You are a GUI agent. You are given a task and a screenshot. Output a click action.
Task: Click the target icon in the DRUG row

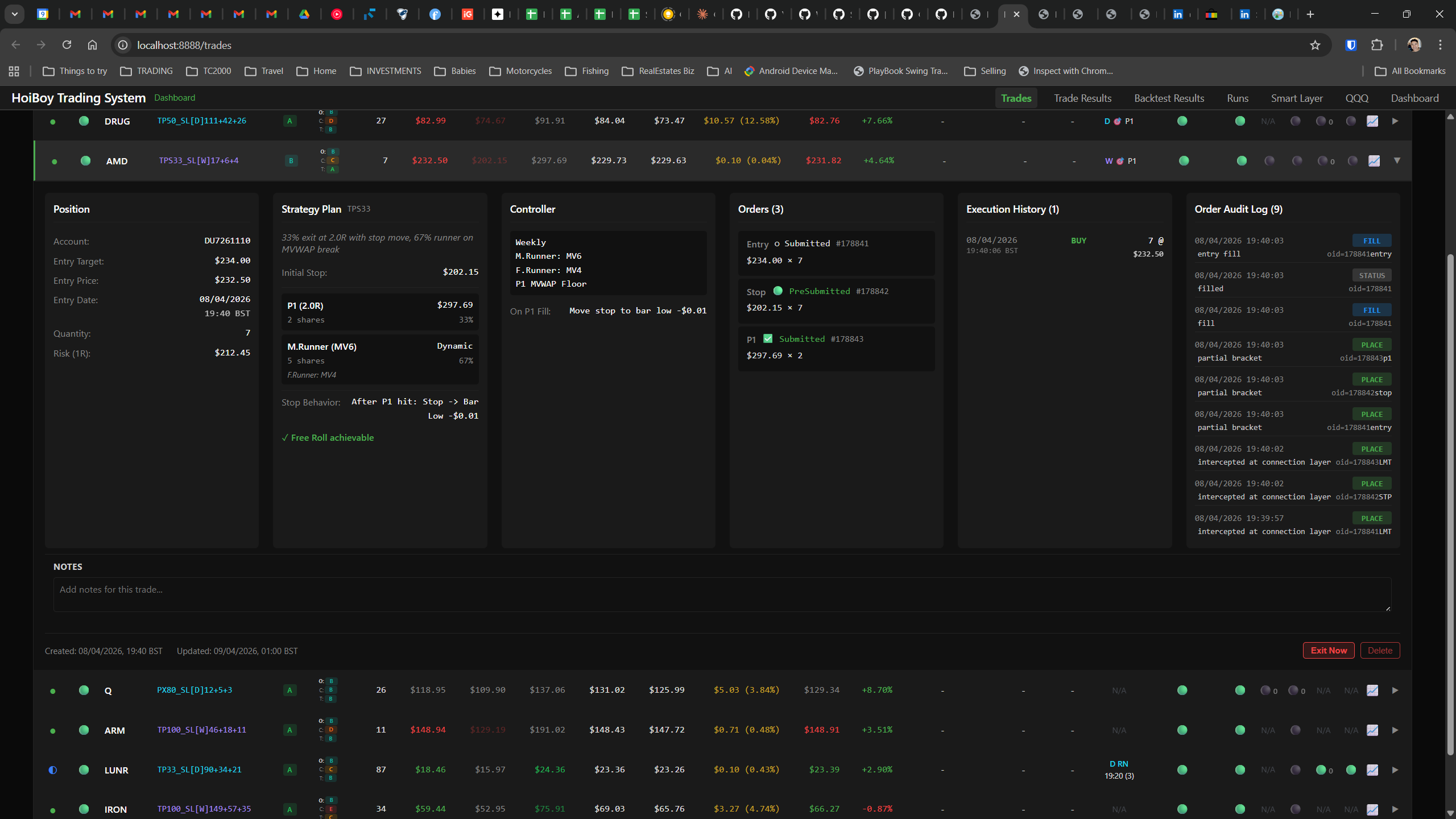tap(1118, 121)
